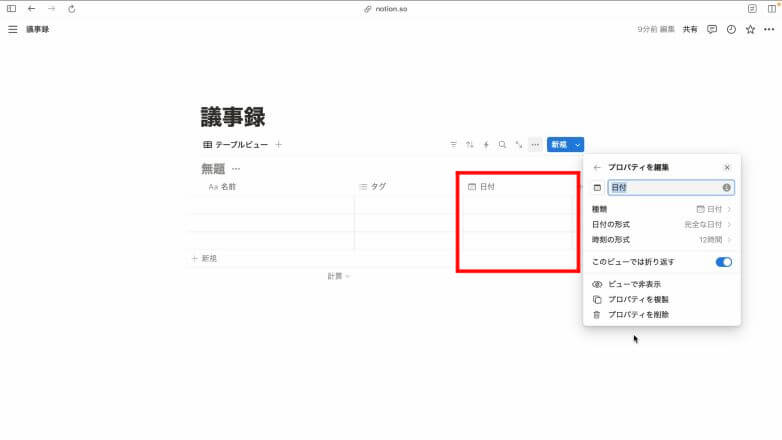Open the browser reader icon at top right
The height and width of the screenshot is (440, 782).
click(752, 9)
